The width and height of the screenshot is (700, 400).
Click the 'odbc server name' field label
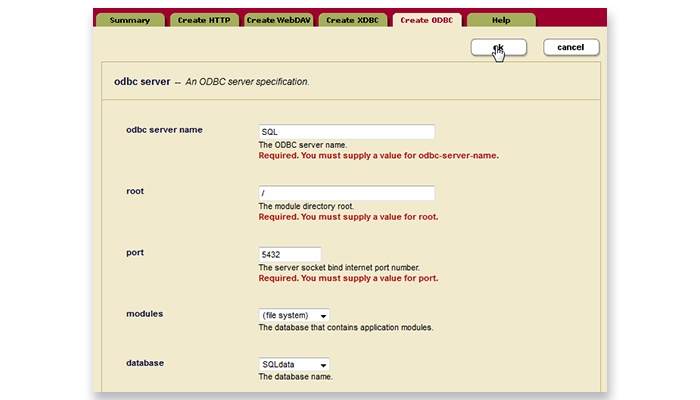tap(165, 130)
